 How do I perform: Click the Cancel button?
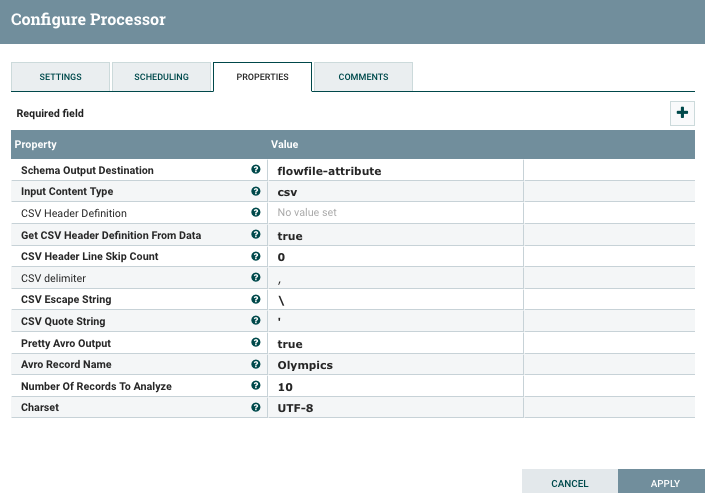click(569, 482)
